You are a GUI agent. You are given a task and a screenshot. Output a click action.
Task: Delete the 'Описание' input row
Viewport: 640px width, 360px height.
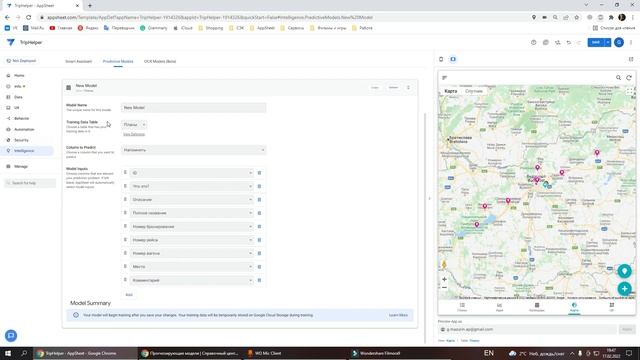[259, 200]
